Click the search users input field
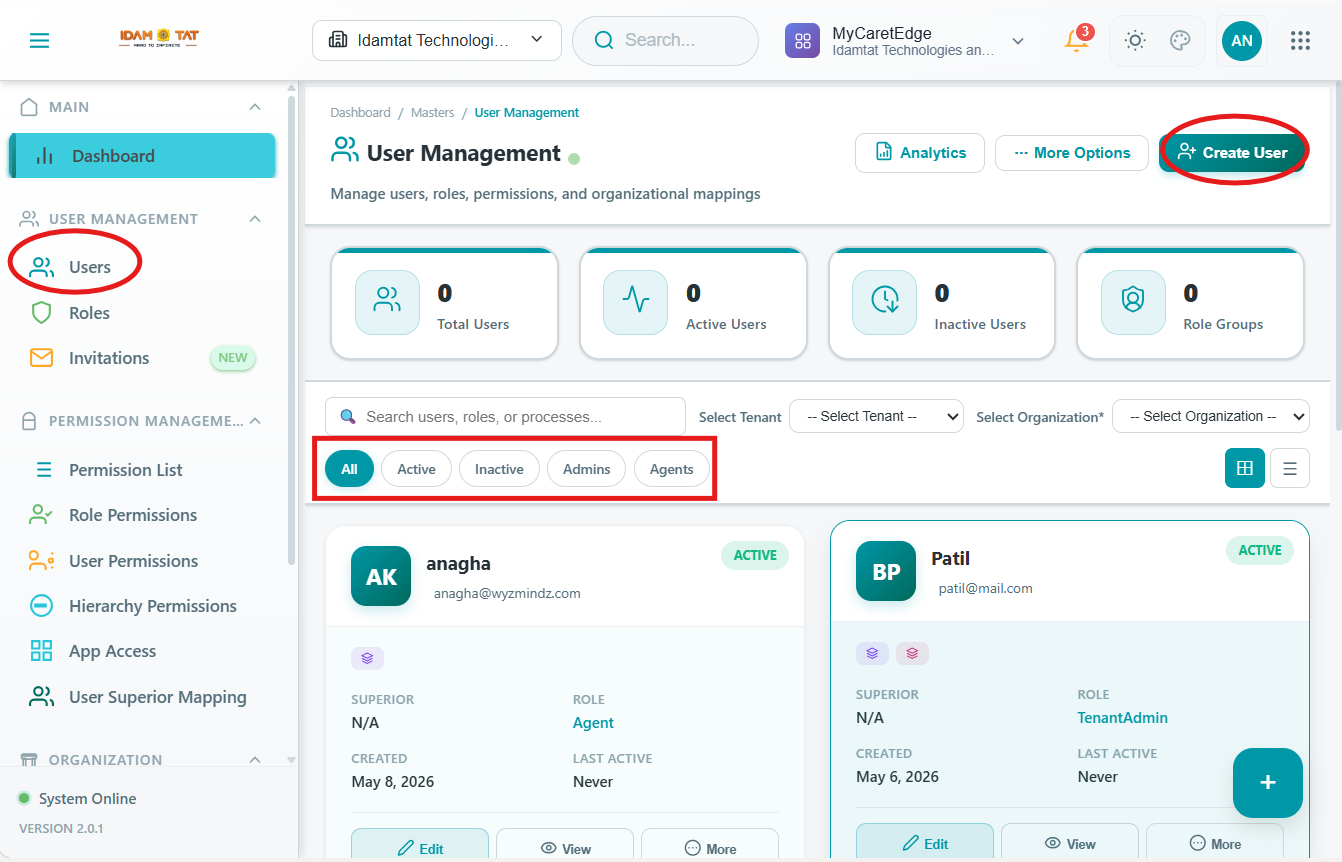The height and width of the screenshot is (862, 1342). pos(505,416)
